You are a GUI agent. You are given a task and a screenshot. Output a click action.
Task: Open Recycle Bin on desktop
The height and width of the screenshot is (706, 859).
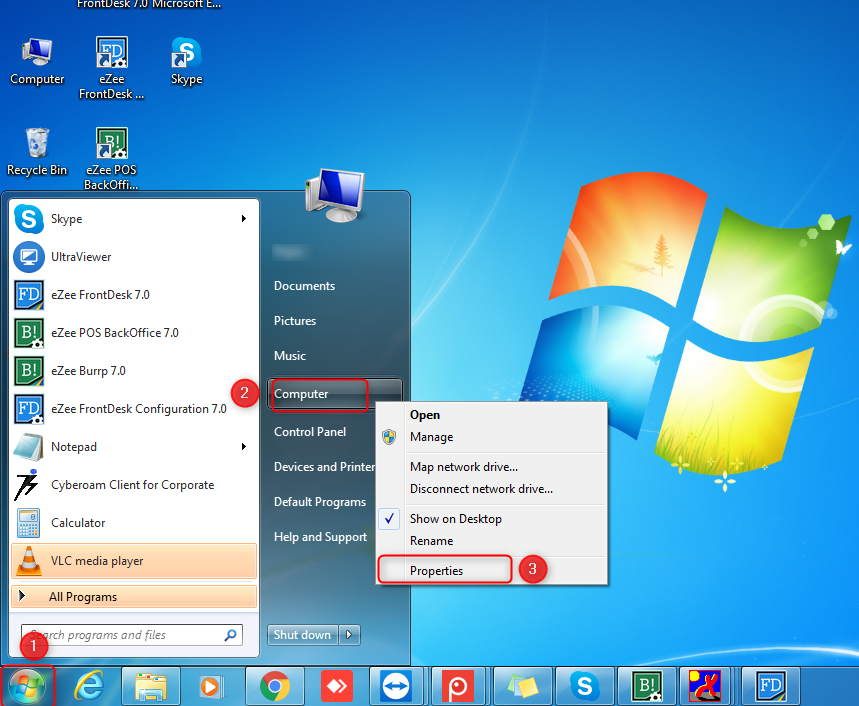tap(37, 152)
